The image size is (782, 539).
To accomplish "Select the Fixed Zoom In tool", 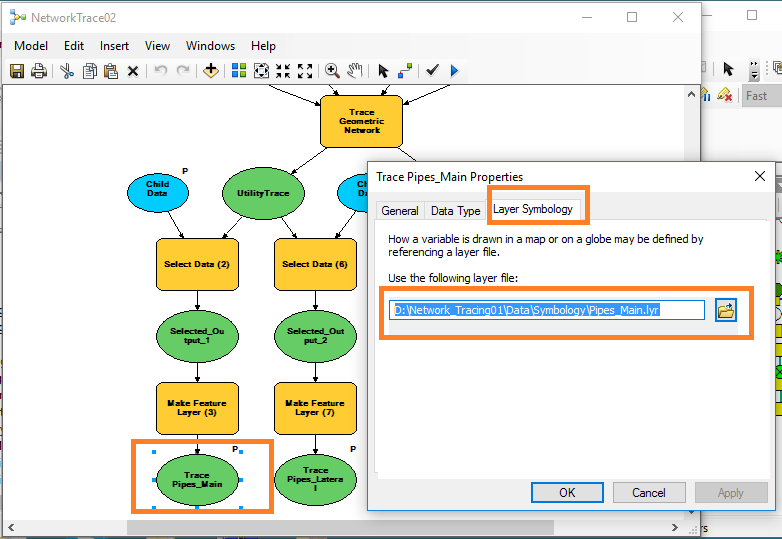I will click(283, 71).
